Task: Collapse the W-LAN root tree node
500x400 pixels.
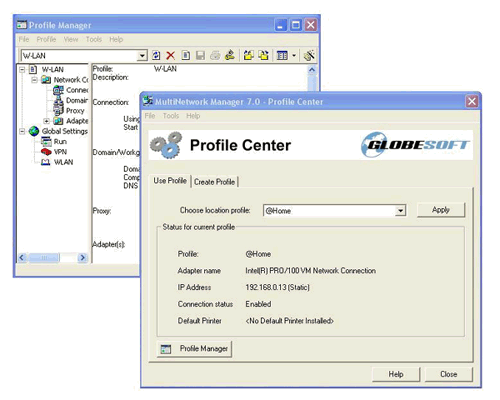Action: point(22,69)
